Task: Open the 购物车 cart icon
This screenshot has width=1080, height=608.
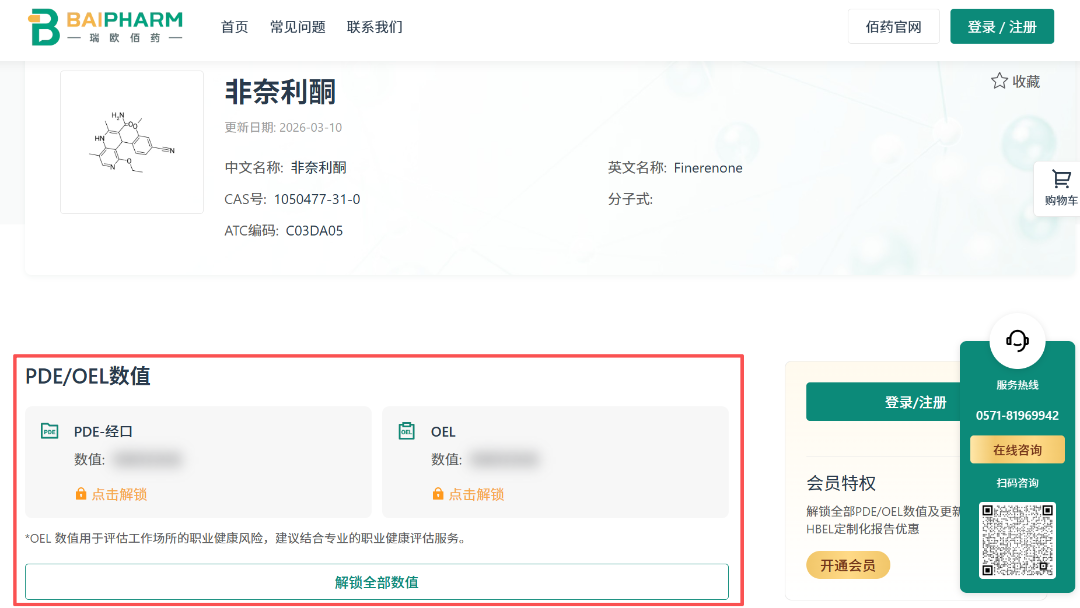Action: click(x=1061, y=180)
